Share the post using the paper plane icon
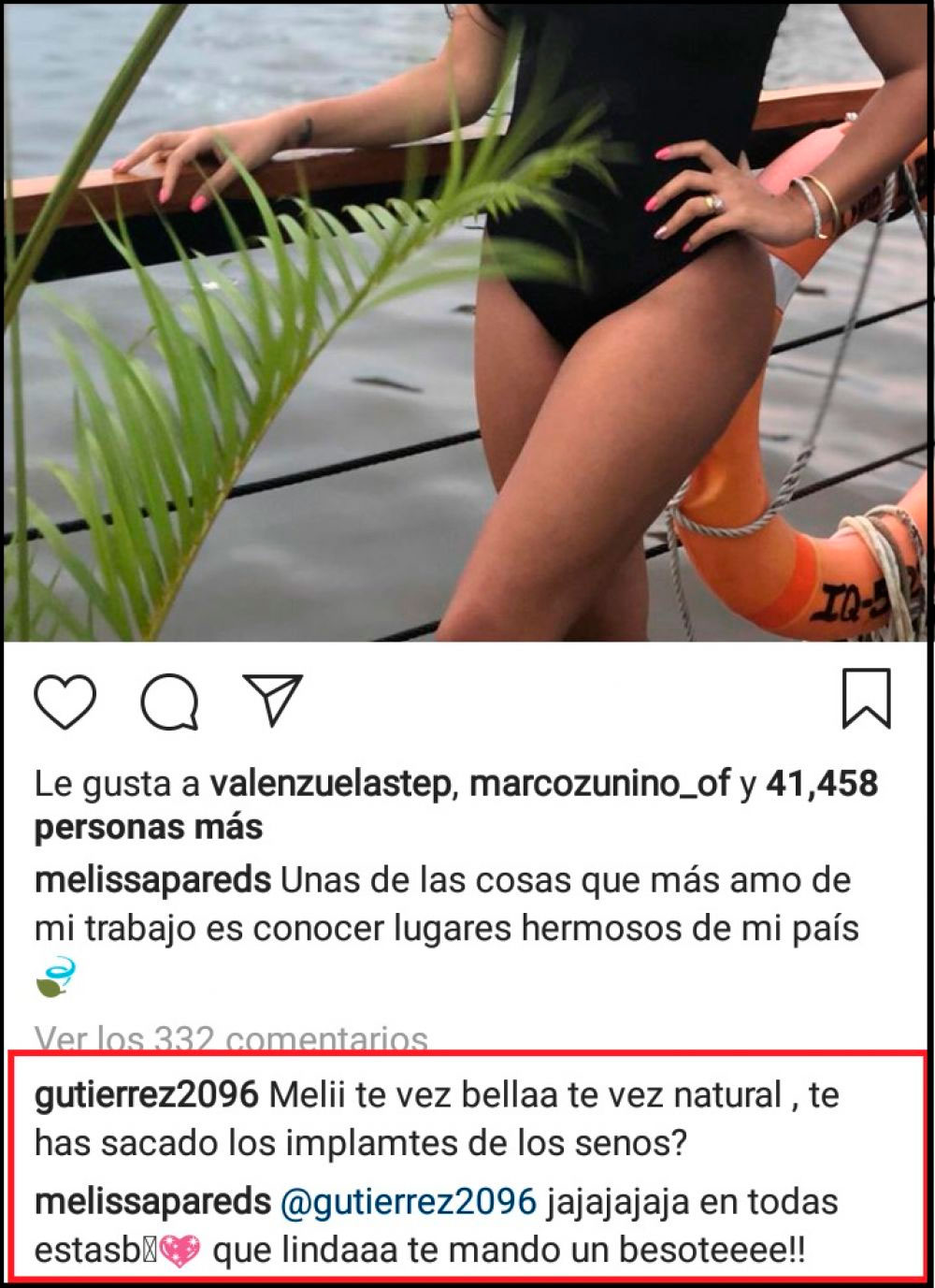 pyautogui.click(x=272, y=700)
